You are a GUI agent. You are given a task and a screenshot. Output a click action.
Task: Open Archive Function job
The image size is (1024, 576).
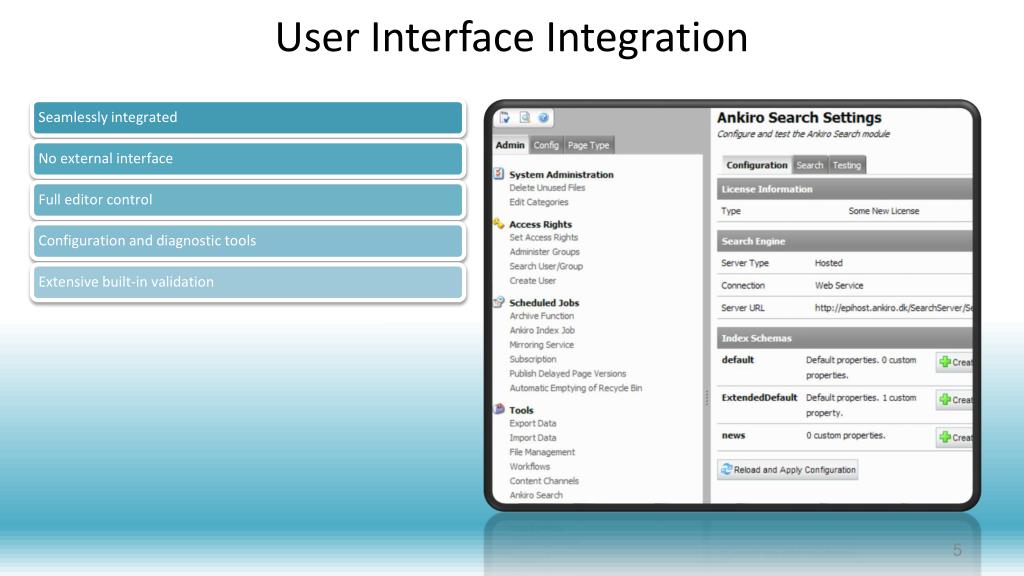click(x=542, y=315)
